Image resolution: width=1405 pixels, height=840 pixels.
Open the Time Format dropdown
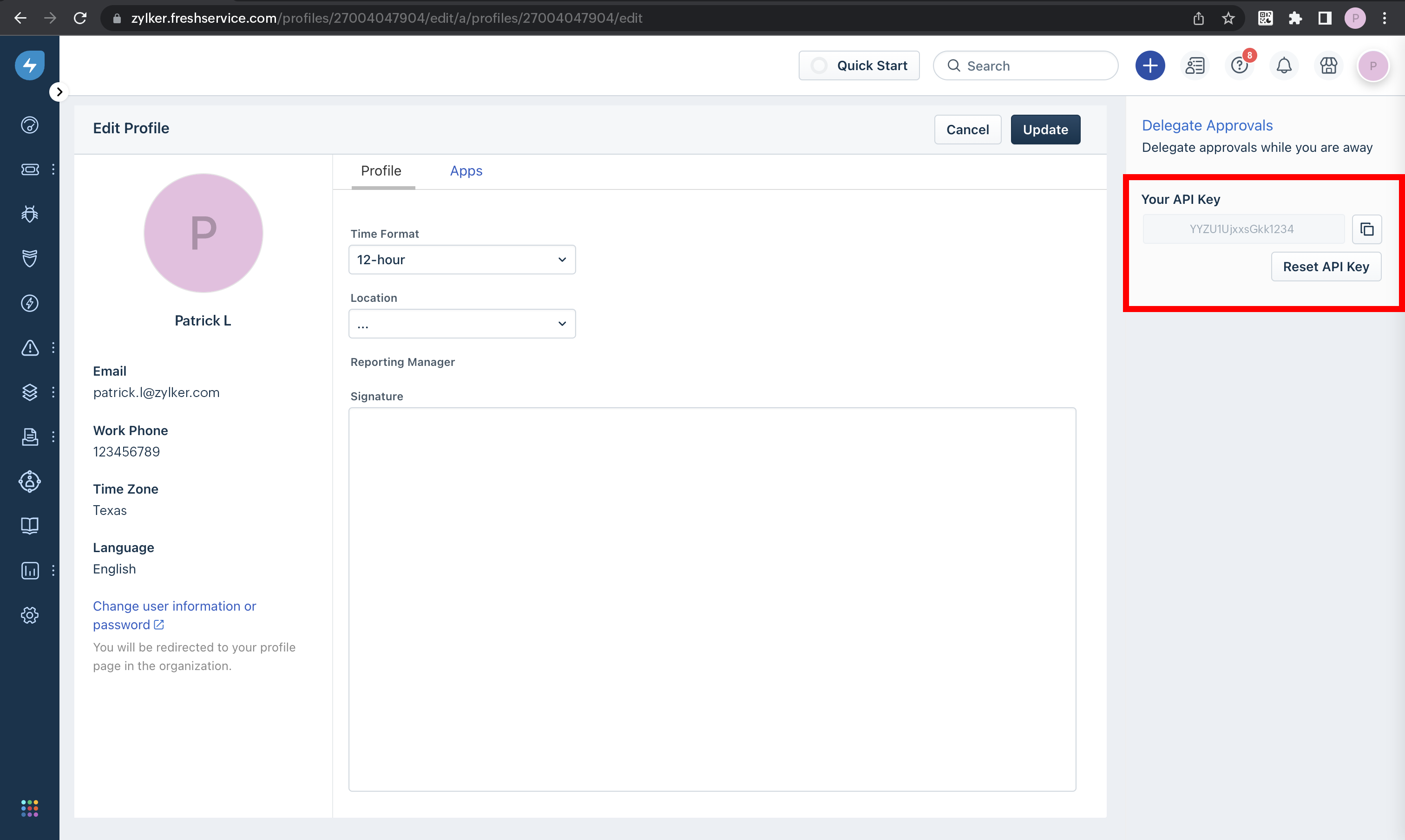tap(461, 260)
